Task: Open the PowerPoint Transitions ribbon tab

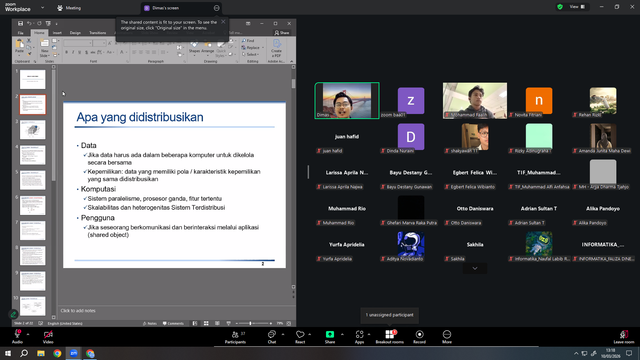Action: [98, 33]
